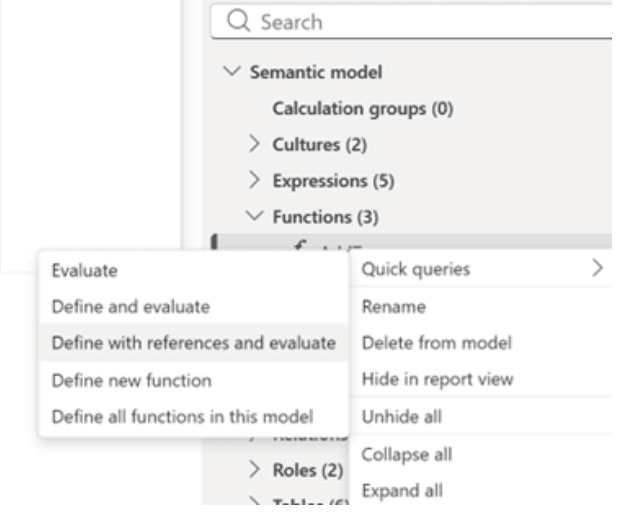Toggle Hide in report view
This screenshot has height=522, width=626.
coord(424,379)
